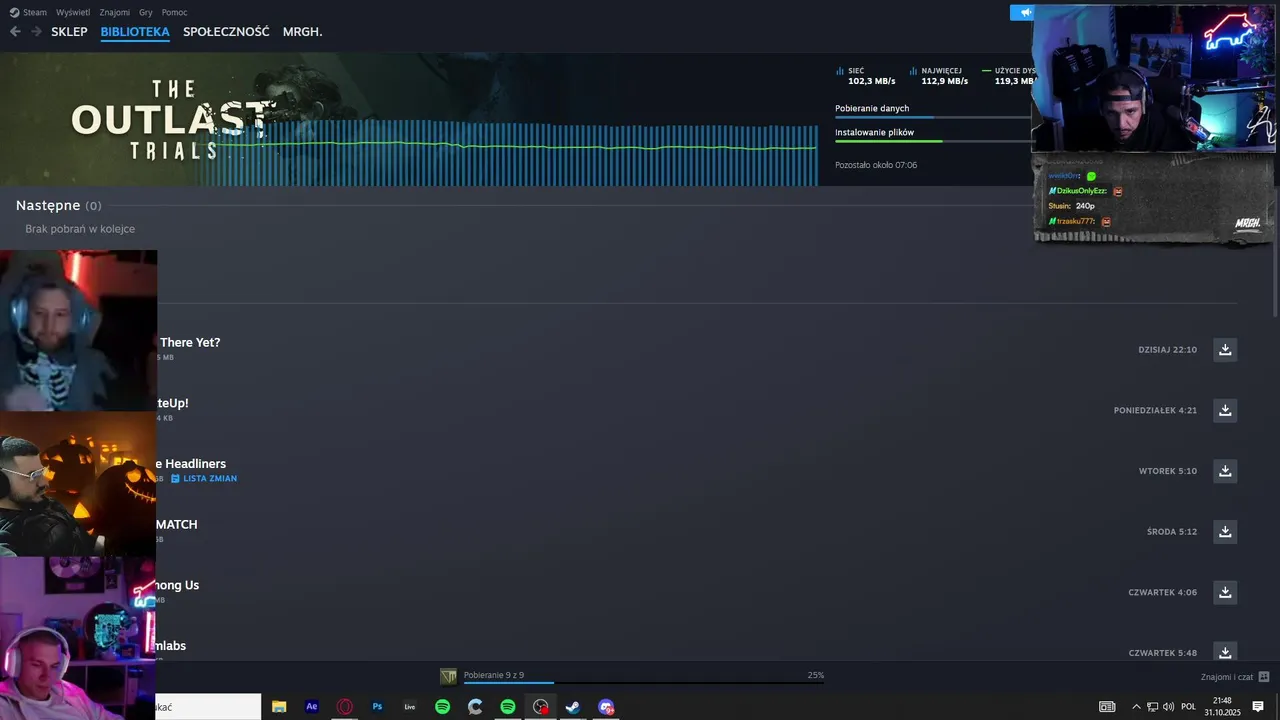This screenshot has width=1280, height=720.
Task: Open the Windows notification center
Action: pos(1258,707)
